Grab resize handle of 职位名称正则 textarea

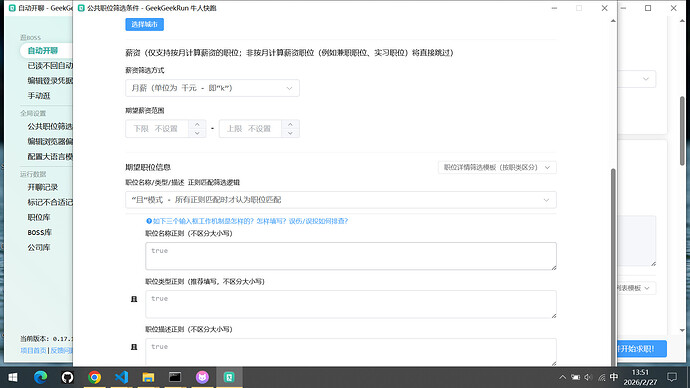point(554,267)
